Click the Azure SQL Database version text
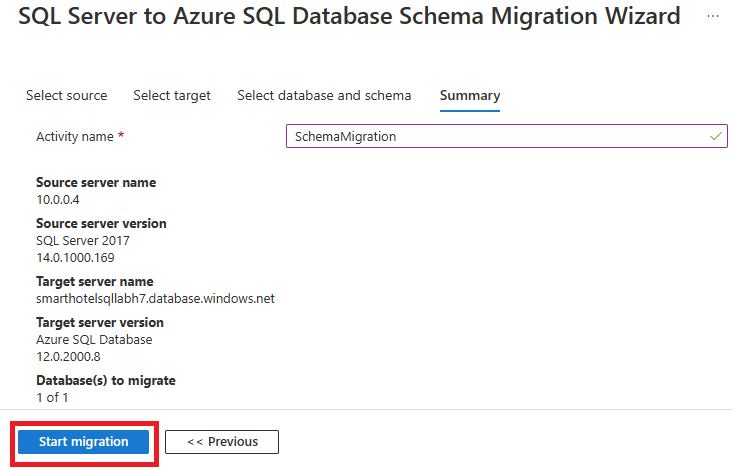Viewport: 732px width, 470px height. [94, 340]
